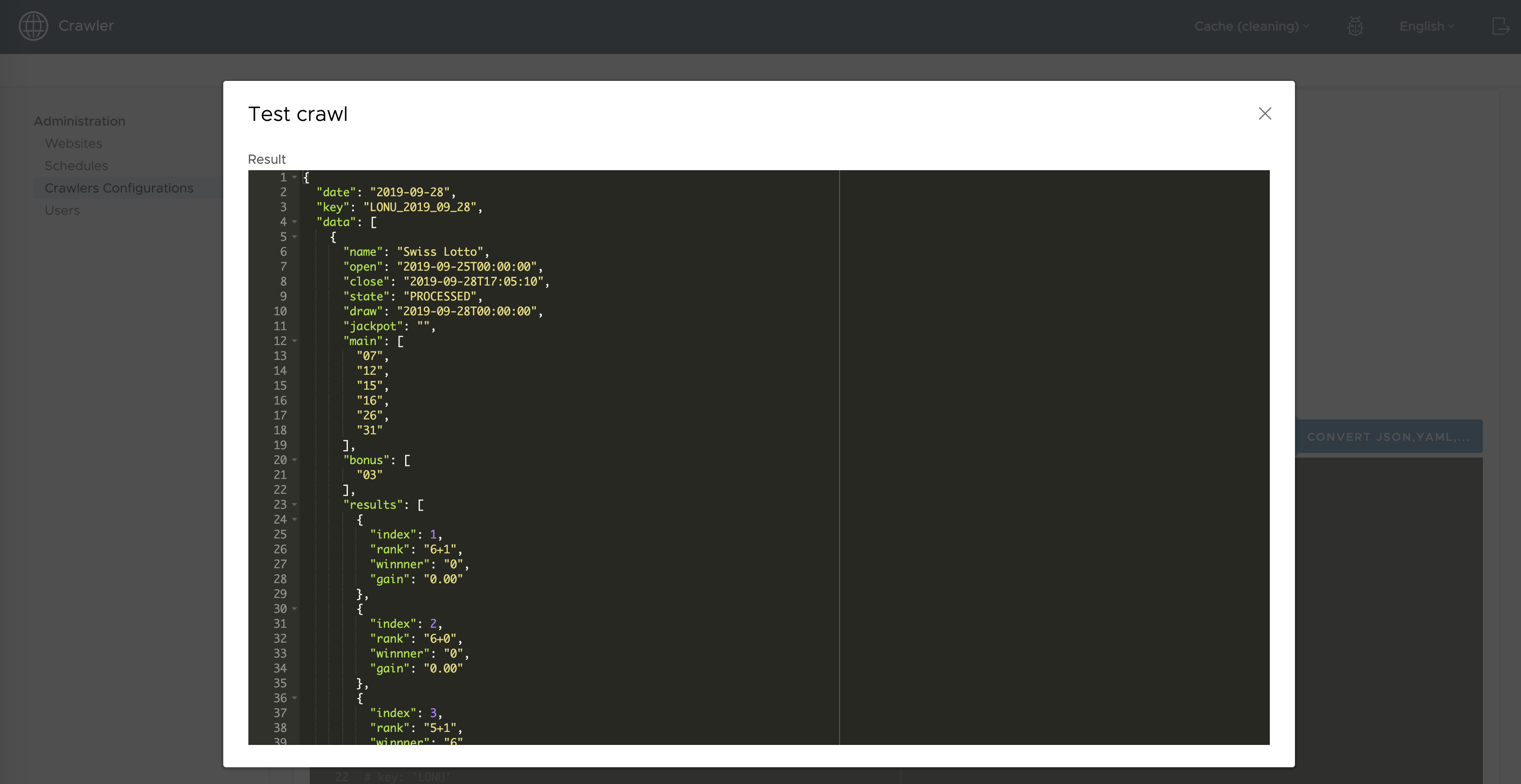Viewport: 1521px width, 784px height.
Task: Fold the first result object at line 24
Action: tap(294, 519)
